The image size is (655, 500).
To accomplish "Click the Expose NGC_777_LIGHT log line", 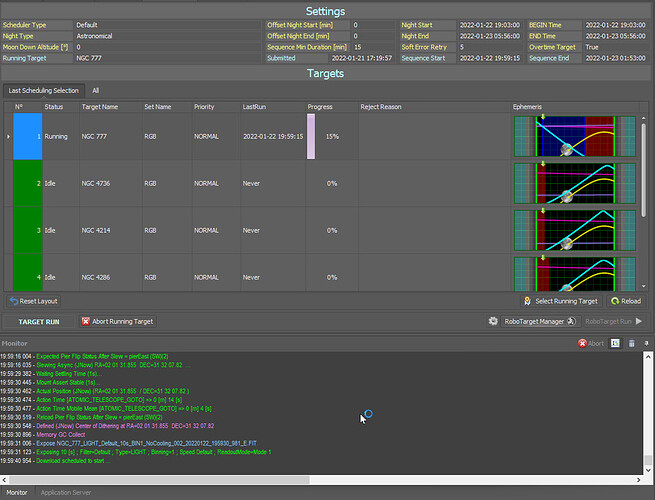I will click(x=146, y=443).
